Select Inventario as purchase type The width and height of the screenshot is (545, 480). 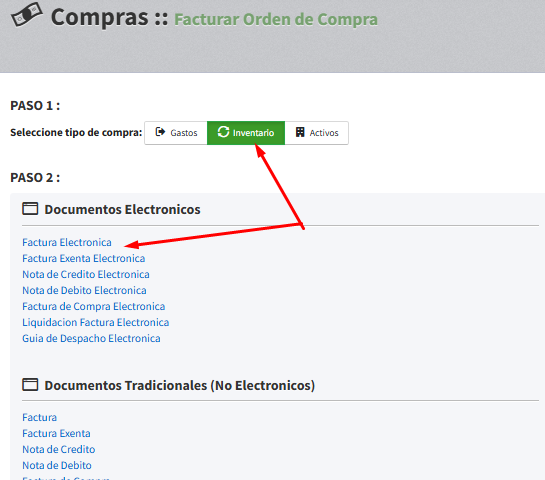pos(246,133)
